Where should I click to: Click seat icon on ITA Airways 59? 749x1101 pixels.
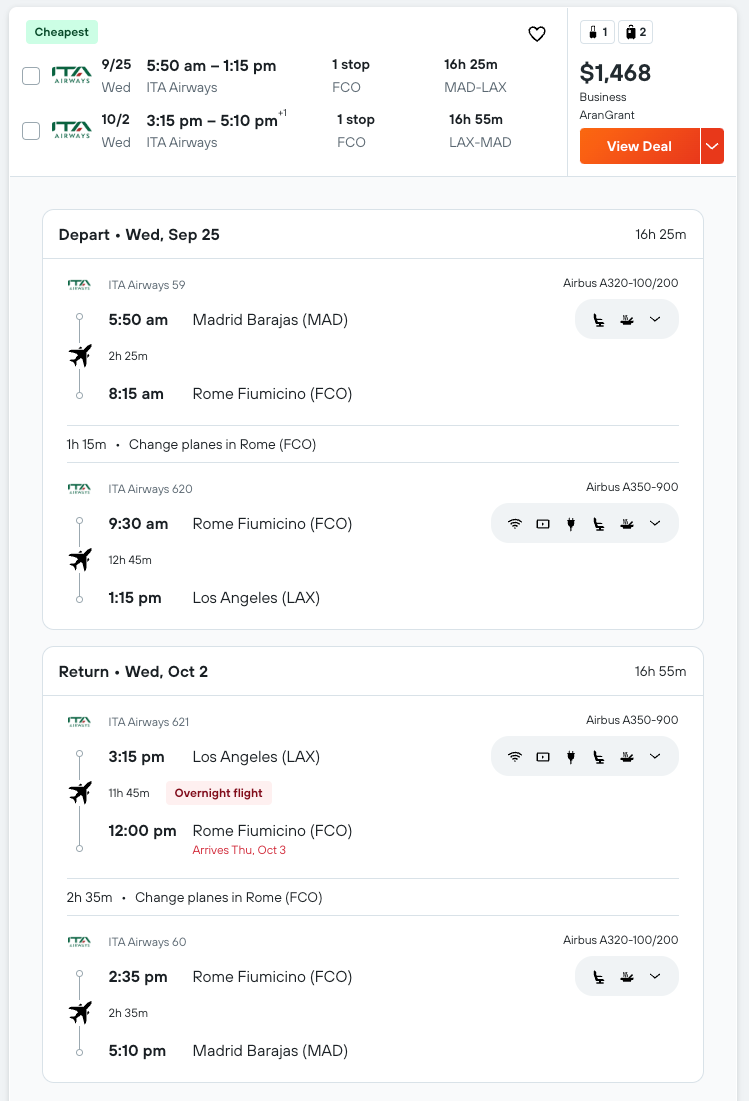tap(599, 320)
